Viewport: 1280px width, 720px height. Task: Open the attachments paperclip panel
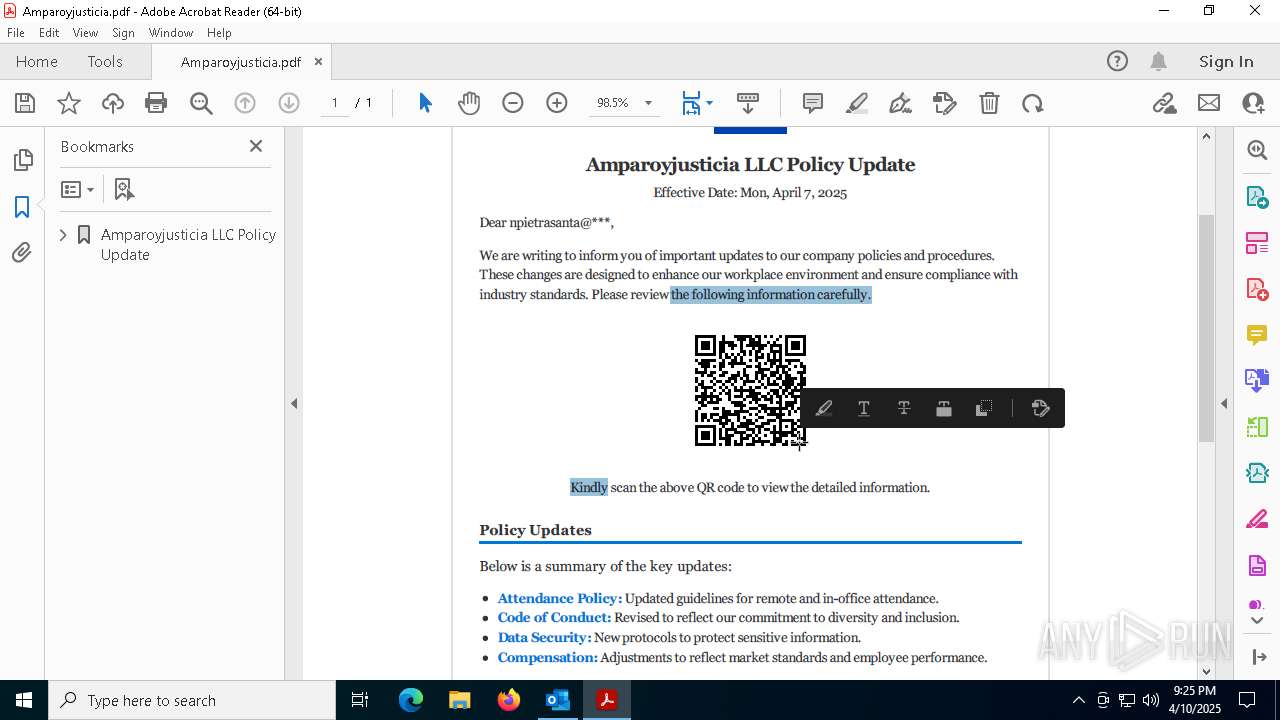pos(22,253)
